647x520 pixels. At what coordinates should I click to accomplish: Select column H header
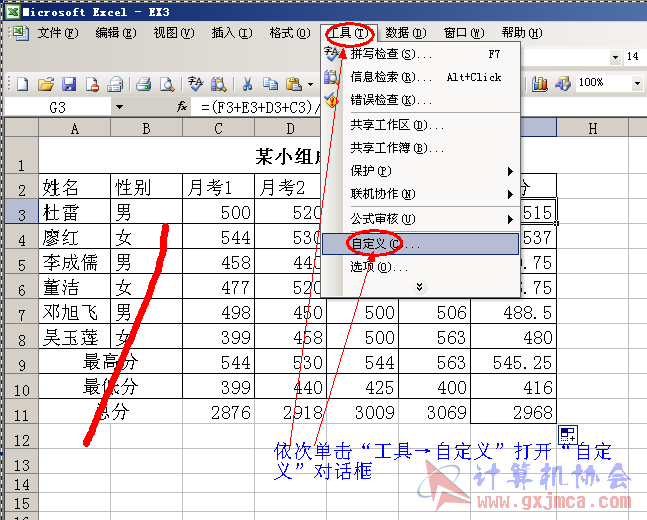[x=593, y=129]
